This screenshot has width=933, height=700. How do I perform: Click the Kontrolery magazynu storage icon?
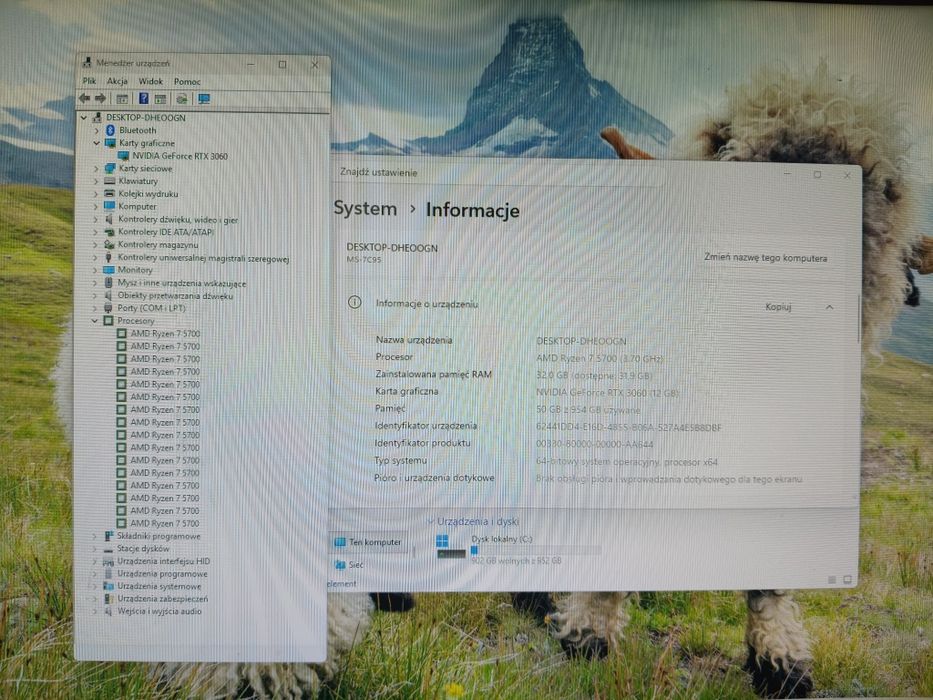[109, 245]
